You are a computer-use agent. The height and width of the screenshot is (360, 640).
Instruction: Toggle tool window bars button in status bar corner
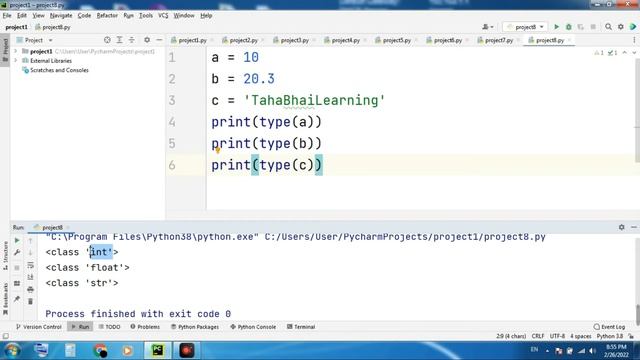(5, 336)
